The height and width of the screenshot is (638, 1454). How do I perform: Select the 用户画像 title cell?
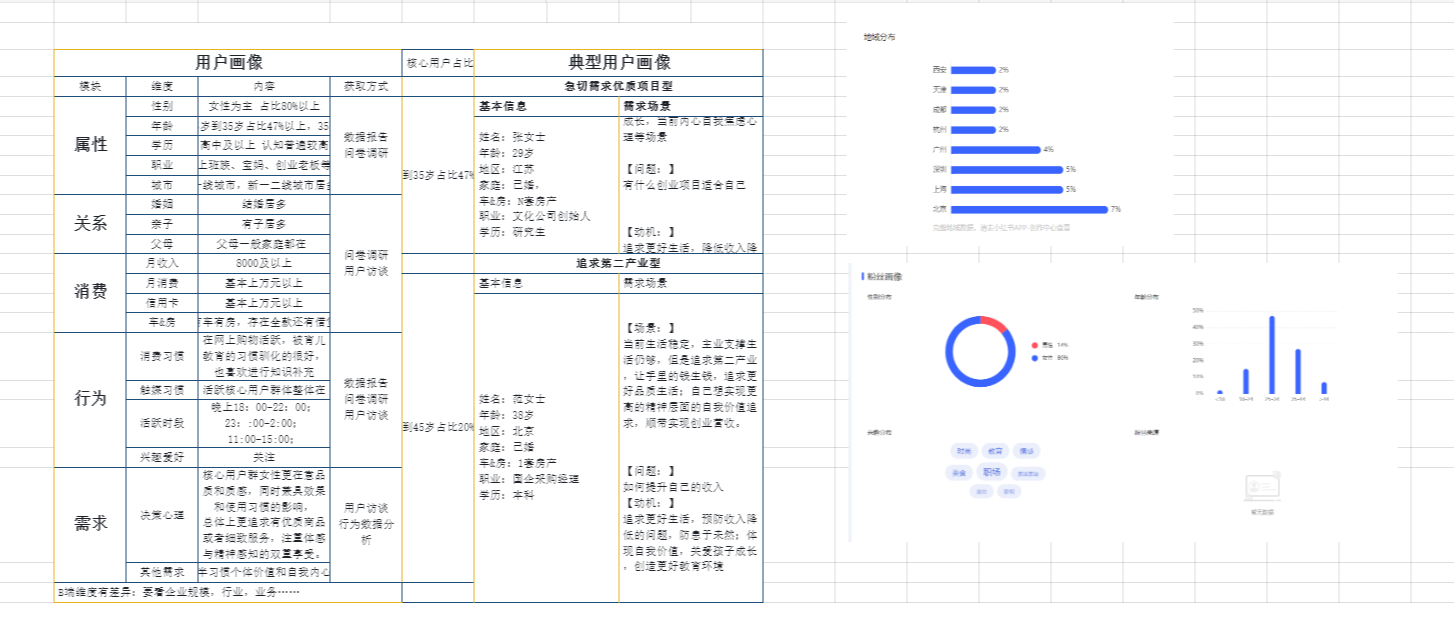[x=228, y=62]
